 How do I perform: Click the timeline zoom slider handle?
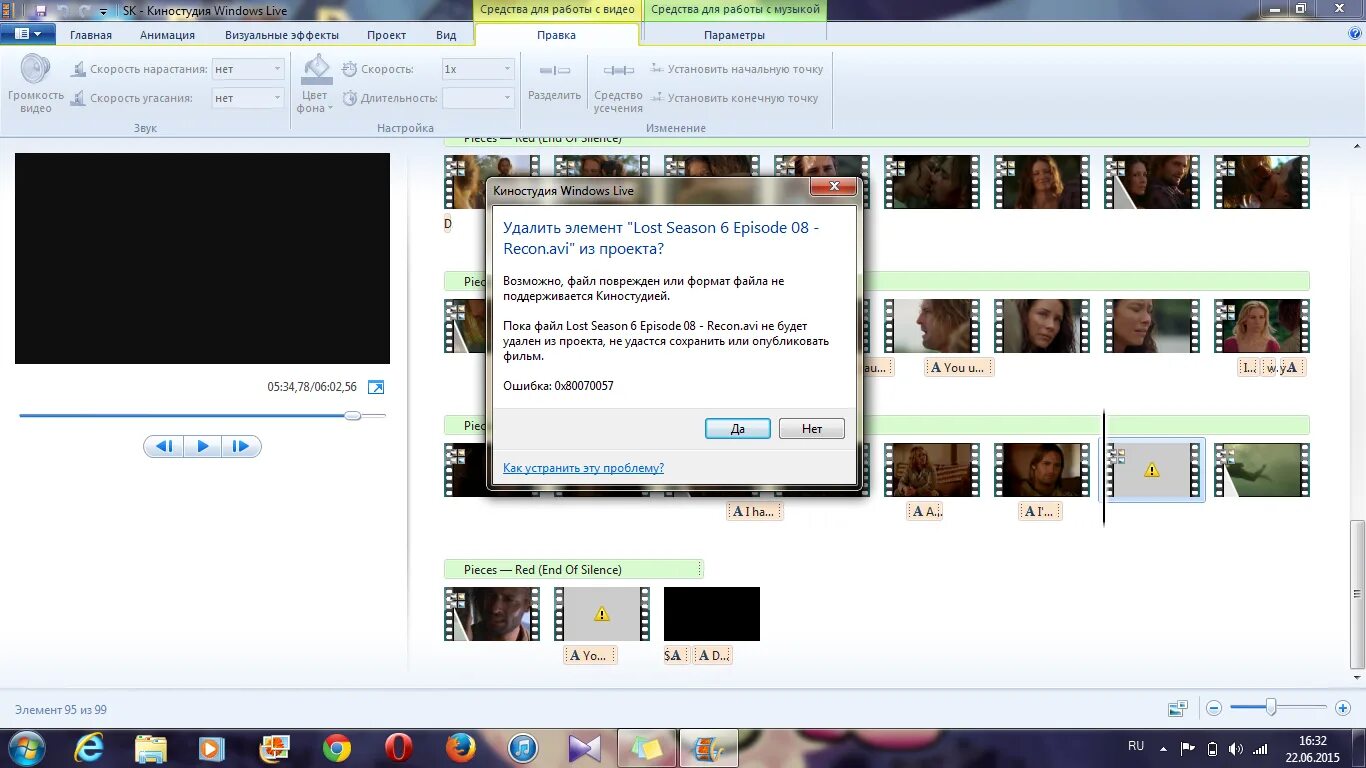point(1271,707)
